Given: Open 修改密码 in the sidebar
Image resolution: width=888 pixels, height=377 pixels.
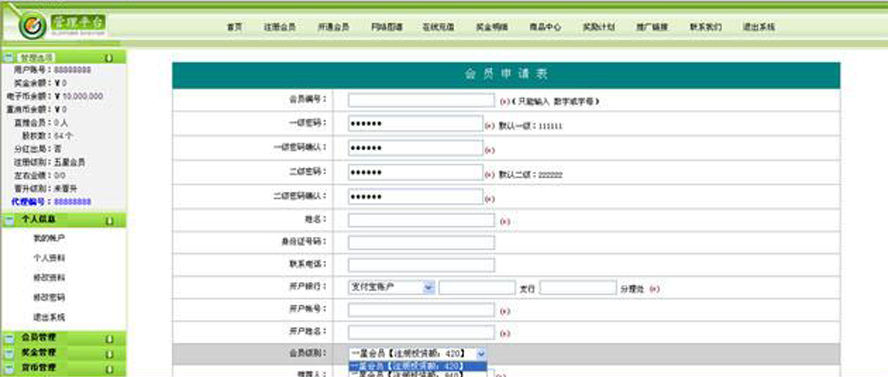Looking at the screenshot, I should point(49,297).
